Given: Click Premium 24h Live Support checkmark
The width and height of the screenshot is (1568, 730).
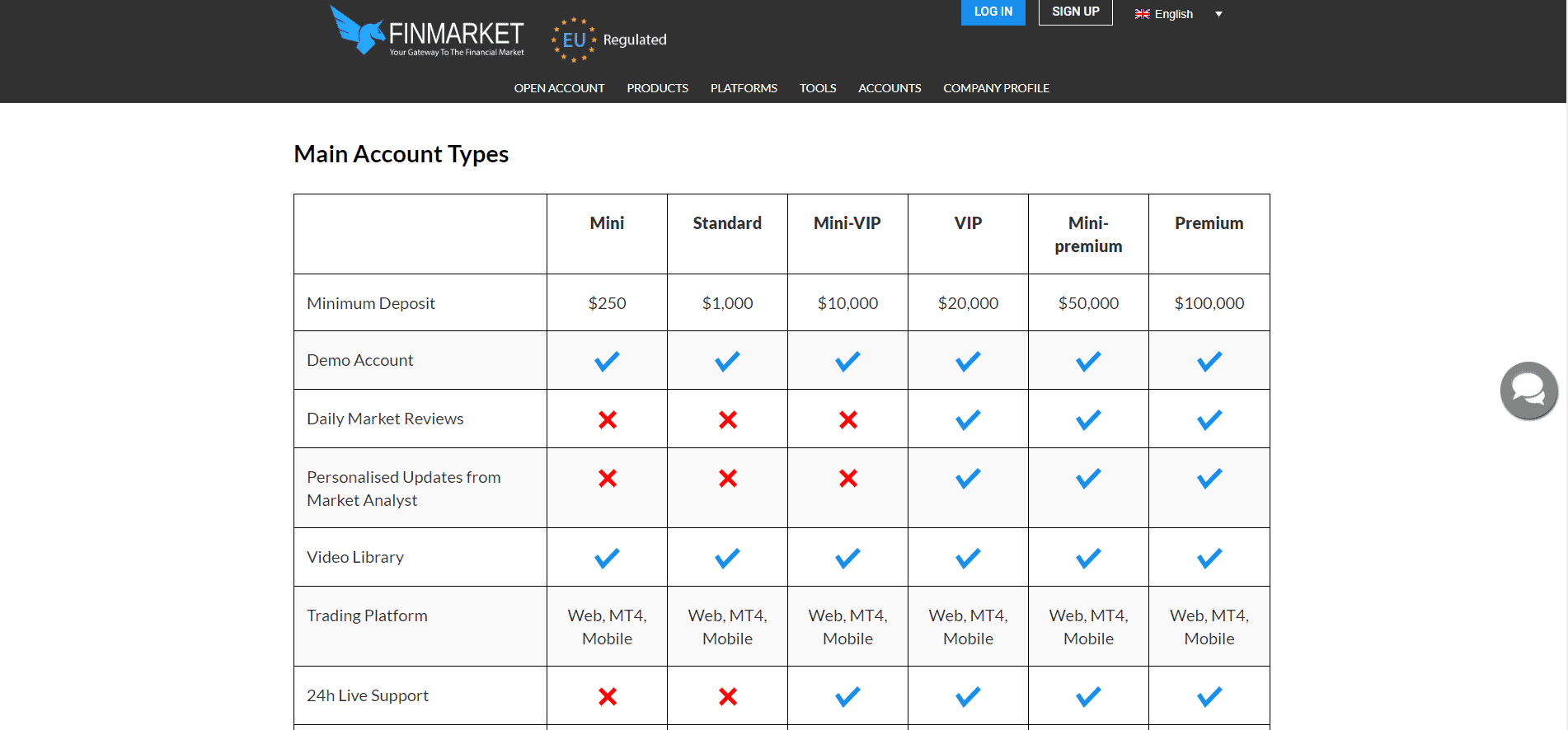Looking at the screenshot, I should pos(1209,696).
